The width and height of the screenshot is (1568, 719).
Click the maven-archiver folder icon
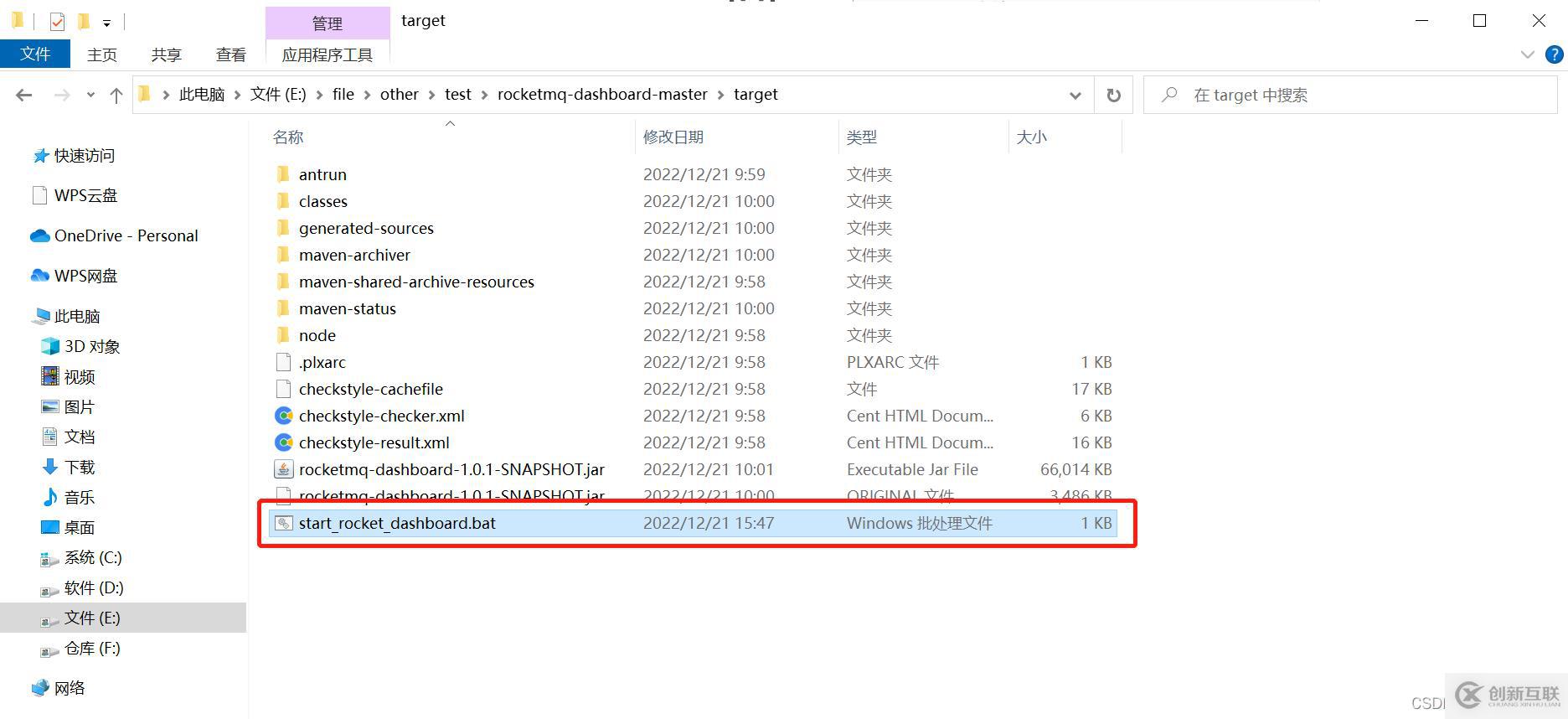tap(283, 255)
